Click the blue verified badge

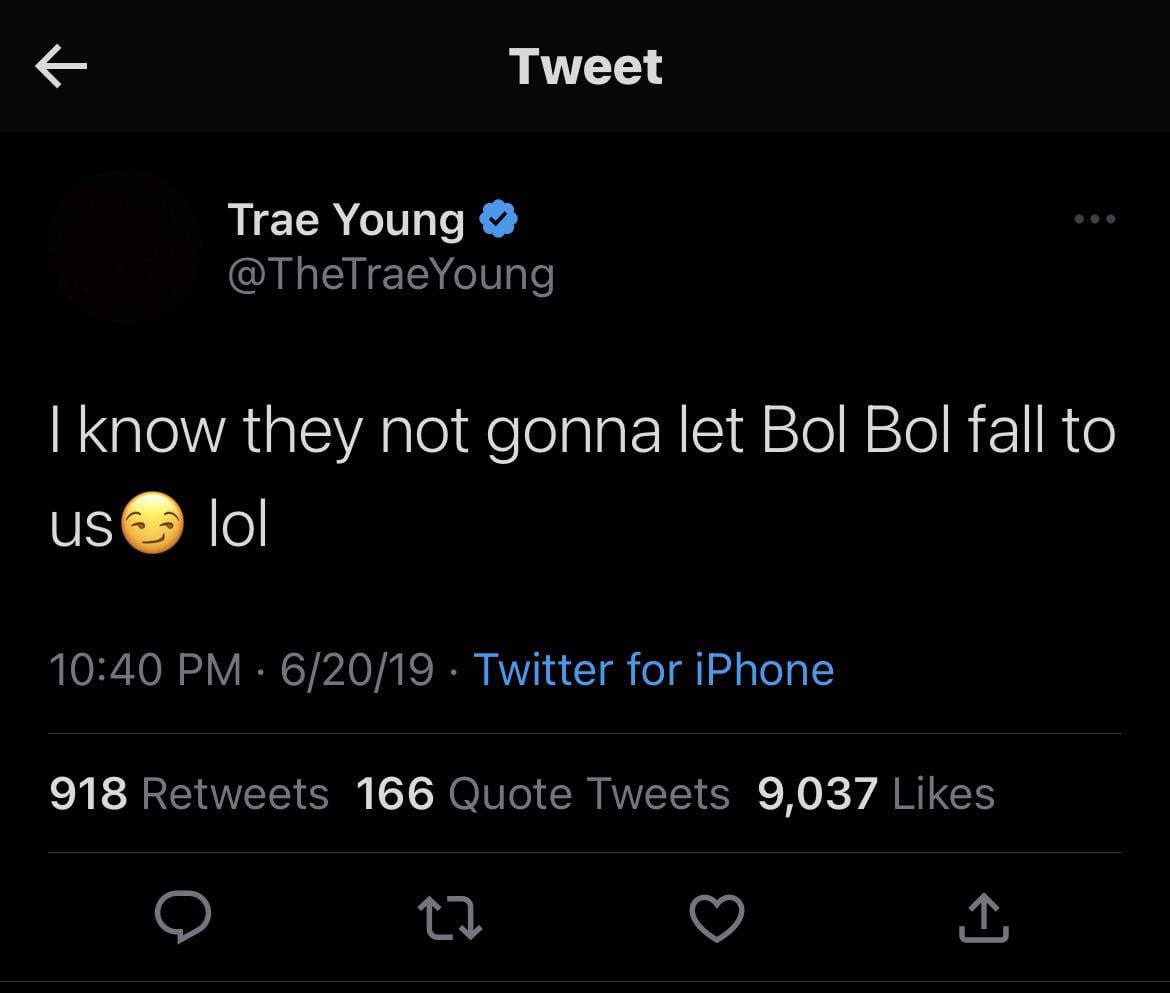[x=498, y=218]
